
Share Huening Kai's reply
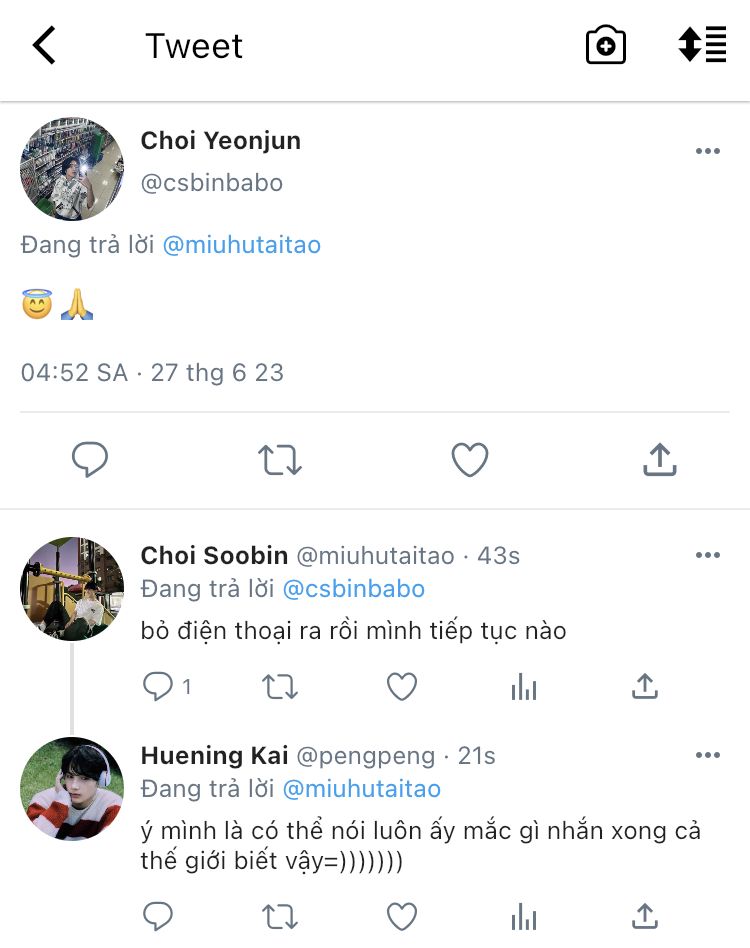645,915
